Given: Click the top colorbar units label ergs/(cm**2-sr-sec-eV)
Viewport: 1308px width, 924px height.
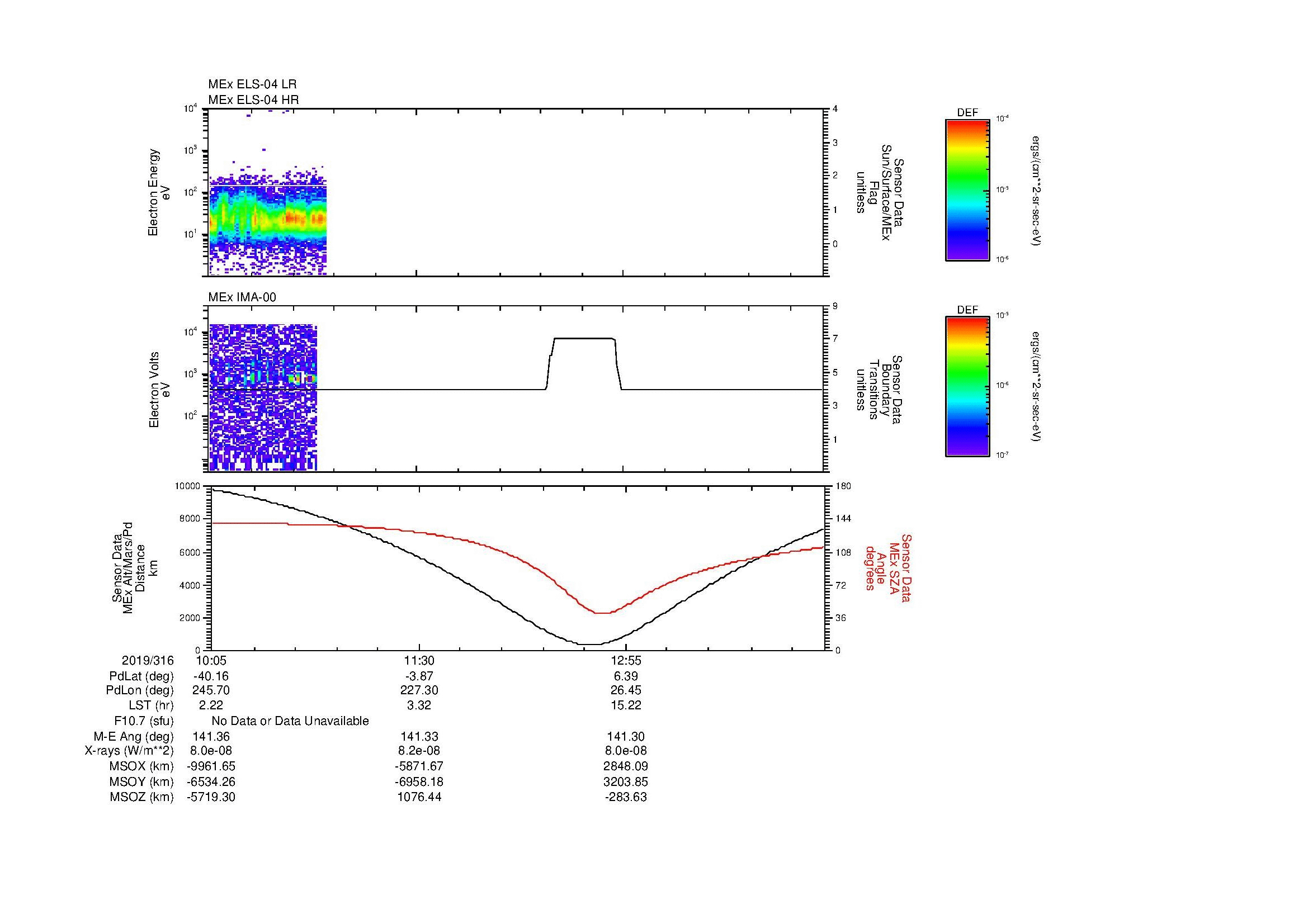Looking at the screenshot, I should point(1036,191).
